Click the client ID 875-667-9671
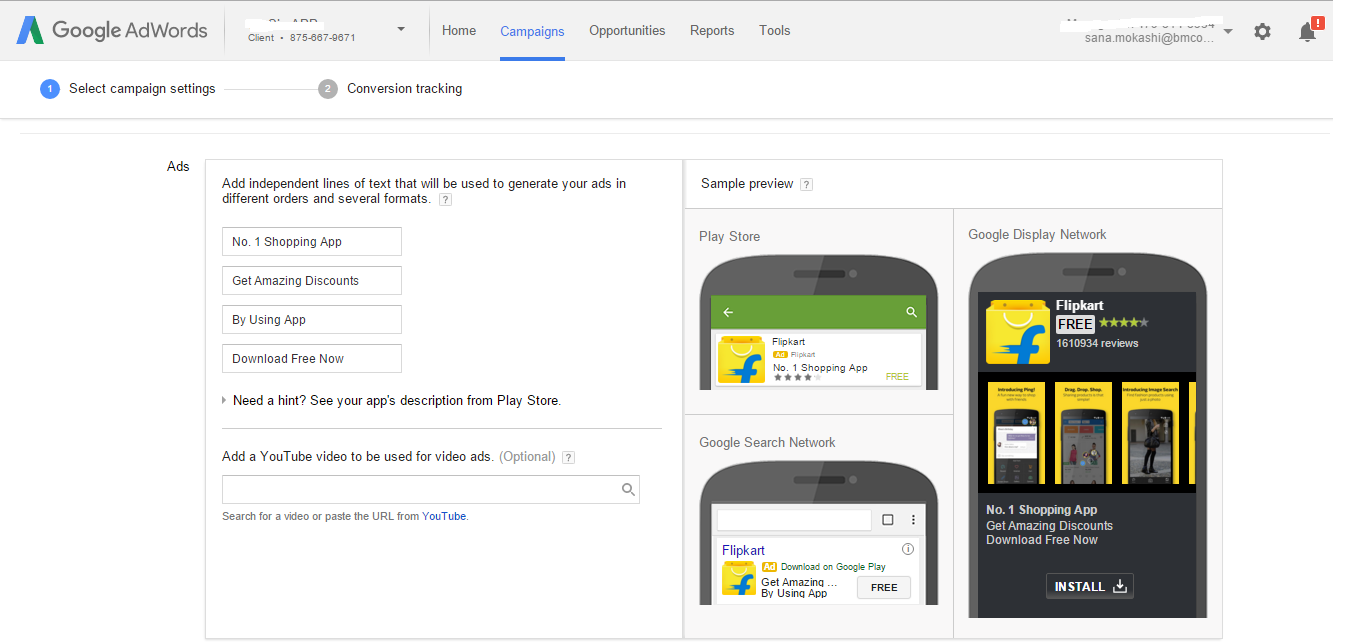 [x=322, y=38]
